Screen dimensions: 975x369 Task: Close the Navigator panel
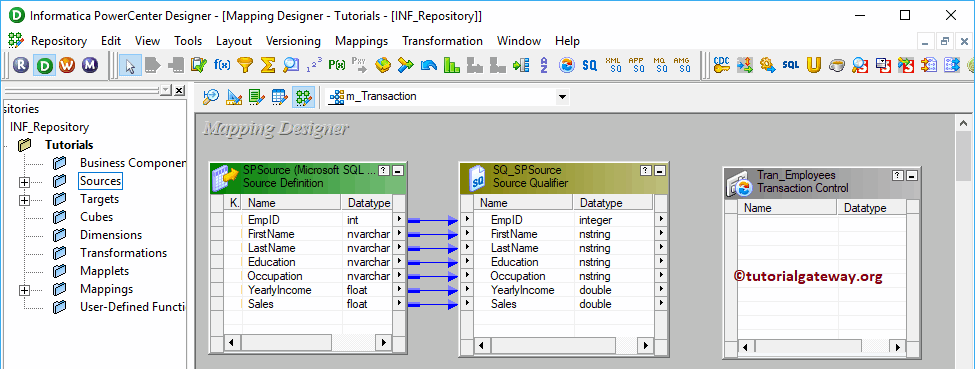click(x=179, y=90)
